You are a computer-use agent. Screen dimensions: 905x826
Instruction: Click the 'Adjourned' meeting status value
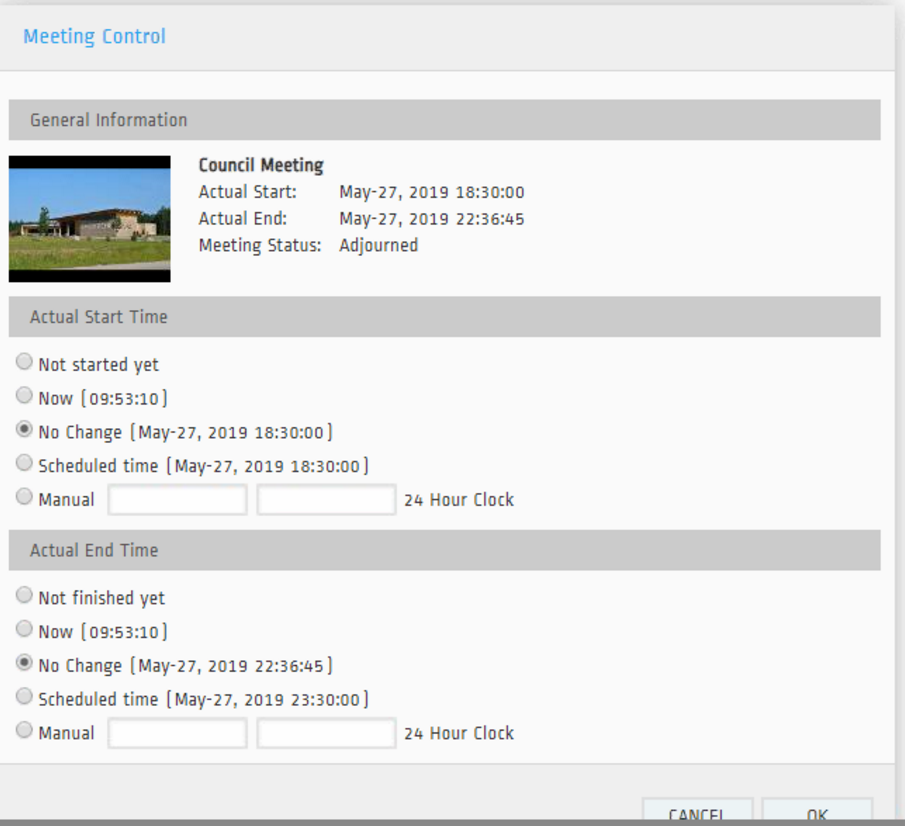point(379,245)
